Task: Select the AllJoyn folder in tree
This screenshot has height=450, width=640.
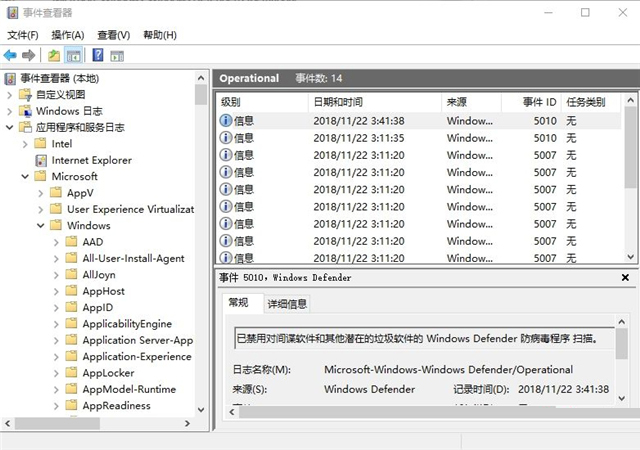Action: tap(99, 275)
